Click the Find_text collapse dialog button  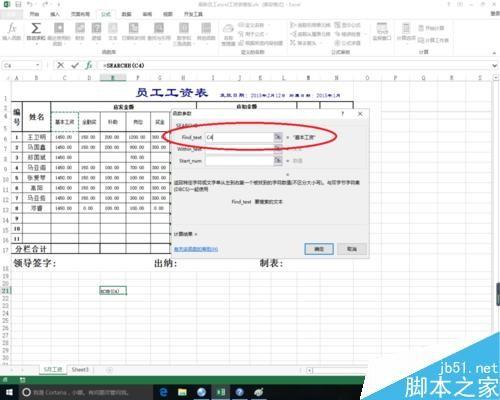pos(278,137)
